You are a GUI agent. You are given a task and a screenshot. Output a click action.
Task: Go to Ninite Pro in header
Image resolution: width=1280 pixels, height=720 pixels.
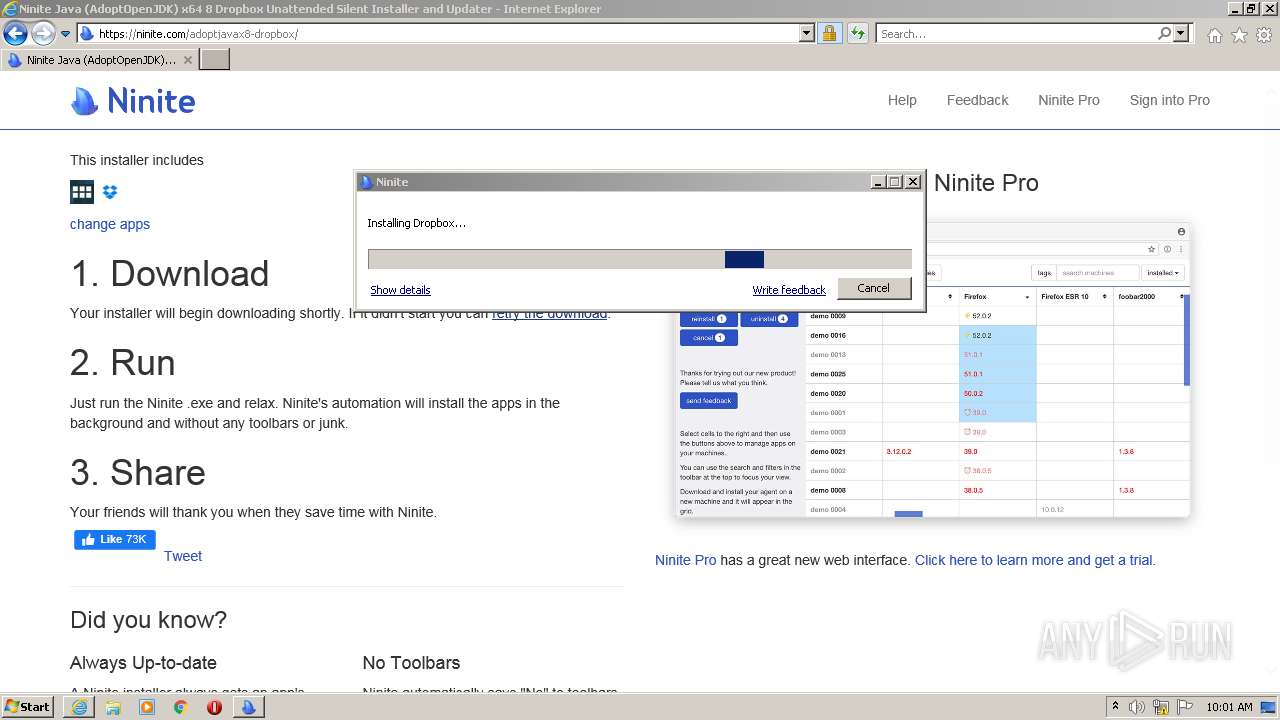(1068, 100)
